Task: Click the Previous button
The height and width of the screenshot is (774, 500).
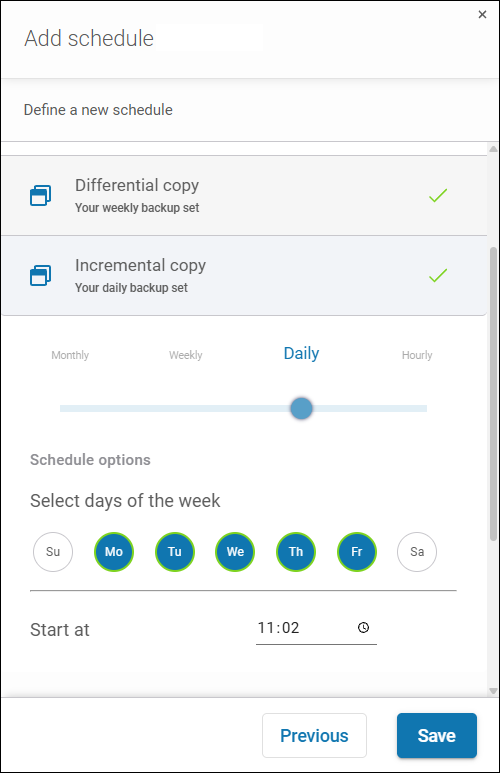Action: [314, 735]
